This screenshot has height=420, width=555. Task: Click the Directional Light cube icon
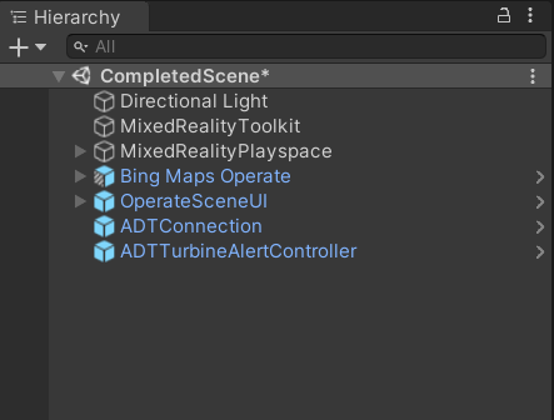click(104, 101)
